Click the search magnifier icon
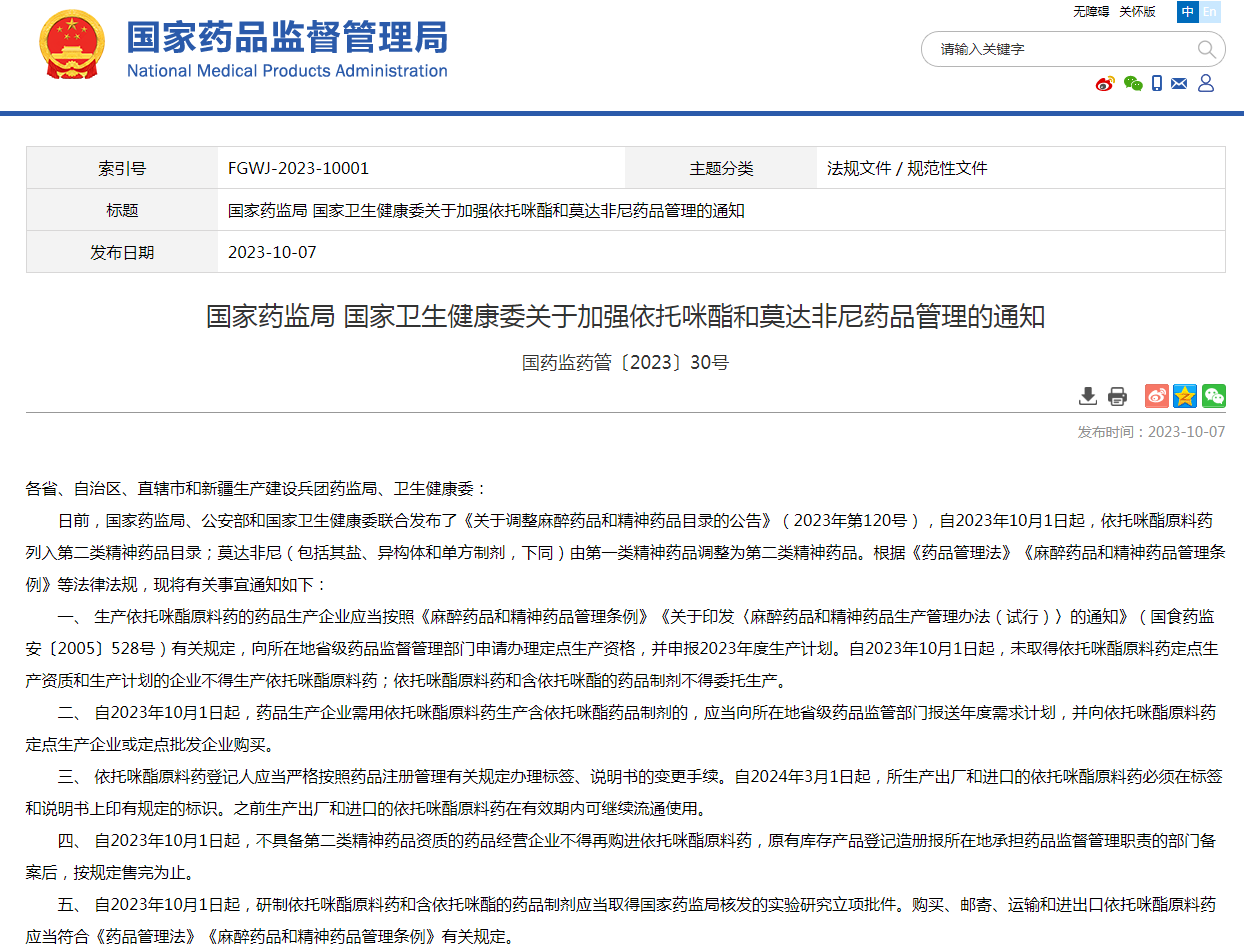1244x950 pixels. 1207,49
